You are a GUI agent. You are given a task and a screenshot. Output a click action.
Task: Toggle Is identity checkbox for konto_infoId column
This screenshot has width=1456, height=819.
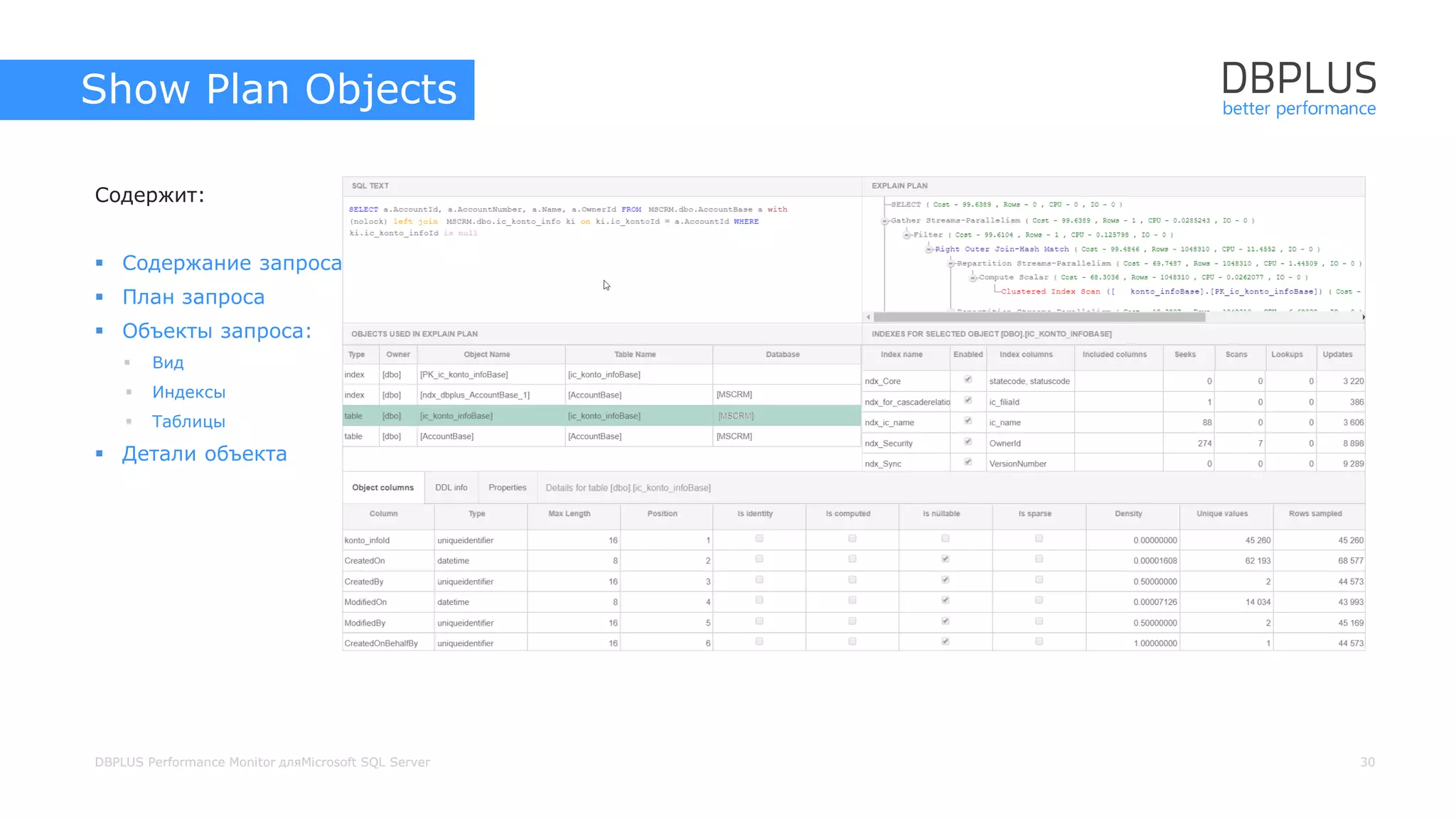point(759,538)
